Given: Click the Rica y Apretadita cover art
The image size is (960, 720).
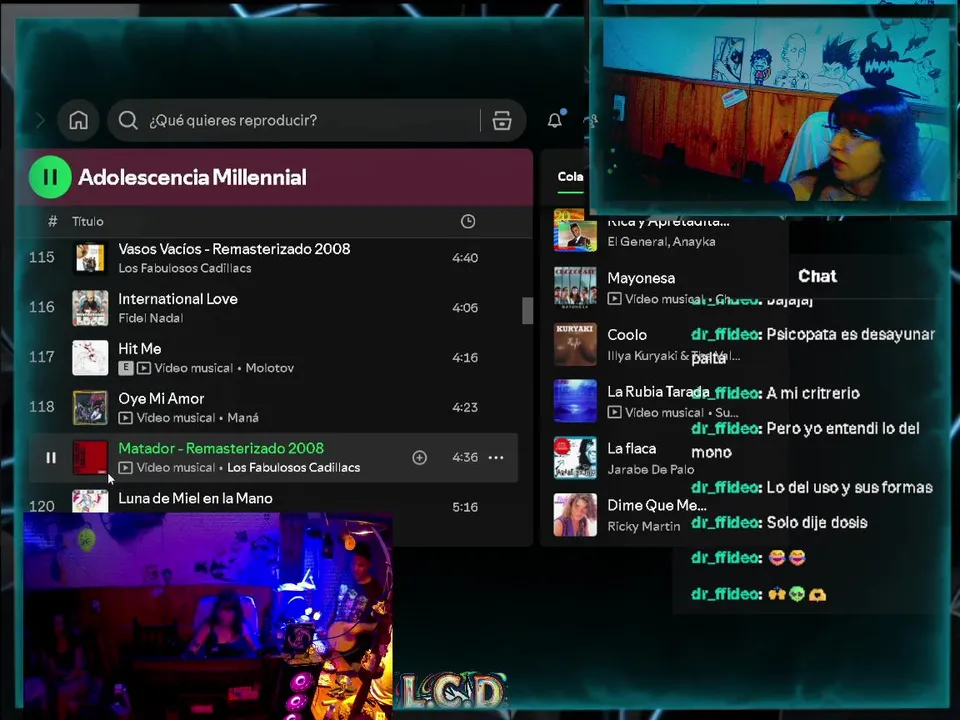Looking at the screenshot, I should pos(575,231).
